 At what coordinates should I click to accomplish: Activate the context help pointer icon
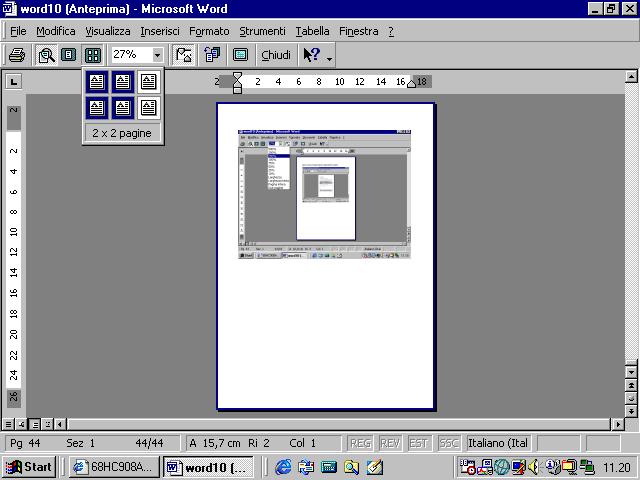click(311, 55)
